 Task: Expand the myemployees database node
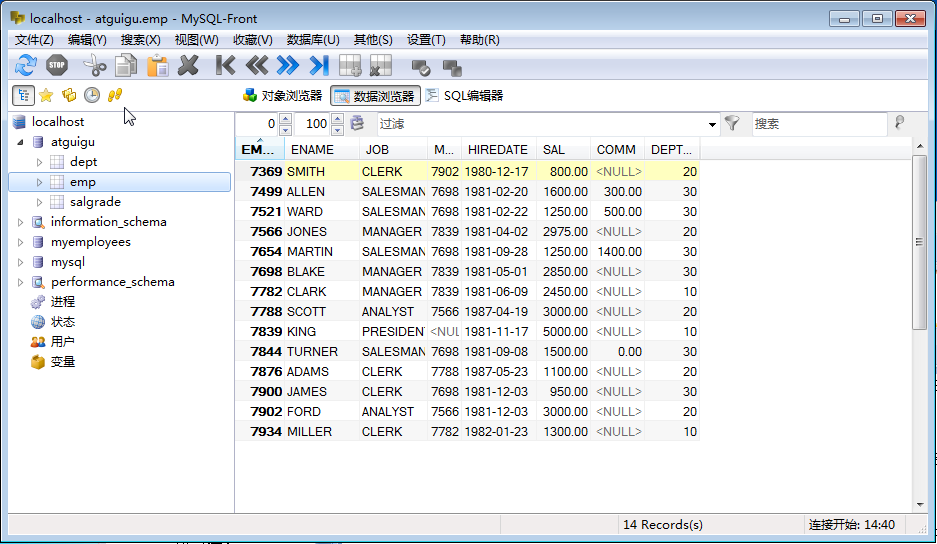tap(20, 242)
